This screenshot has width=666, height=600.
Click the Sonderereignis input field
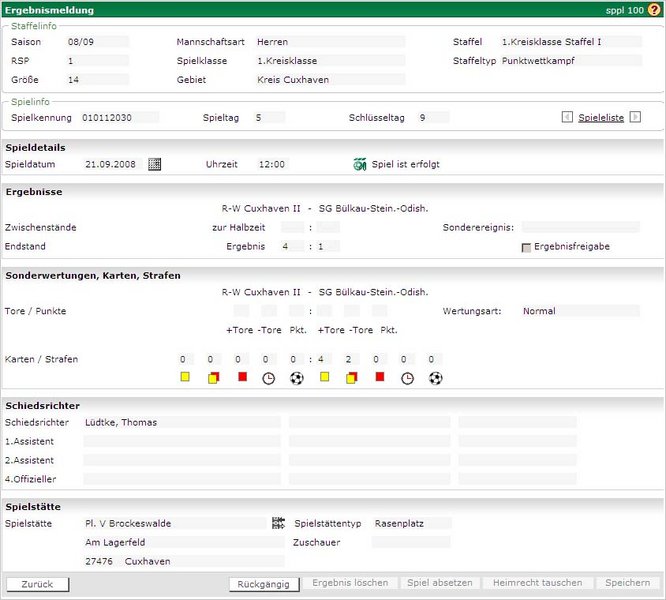point(580,228)
